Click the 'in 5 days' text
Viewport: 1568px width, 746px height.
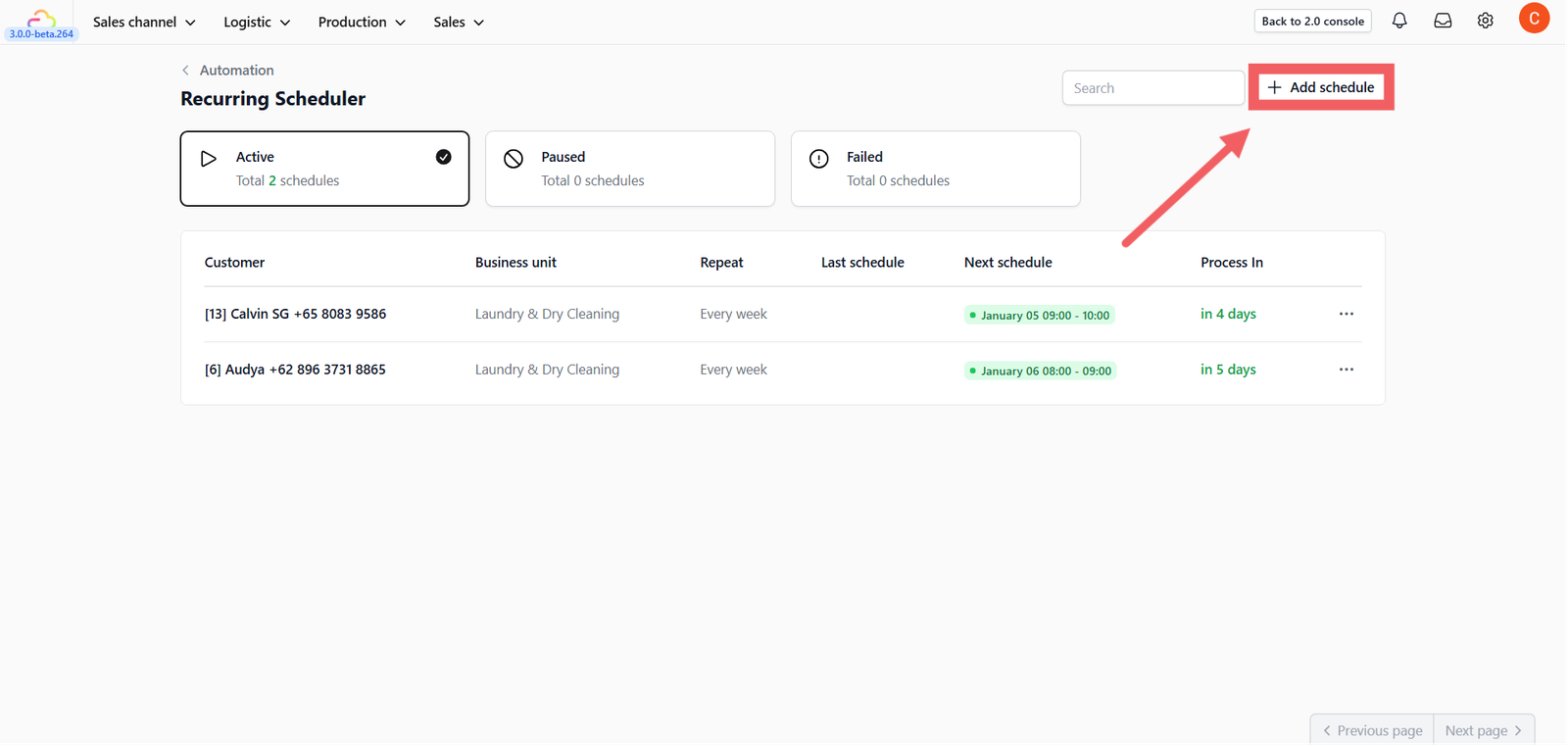pos(1228,370)
